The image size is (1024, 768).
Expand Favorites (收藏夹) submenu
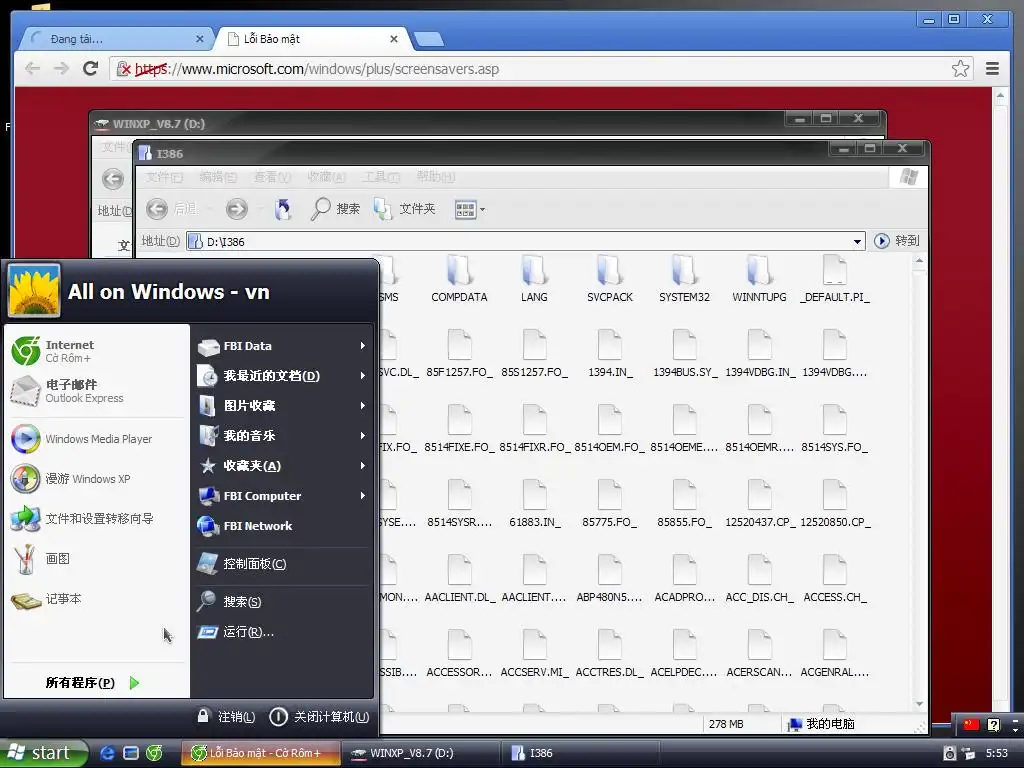[283, 466]
